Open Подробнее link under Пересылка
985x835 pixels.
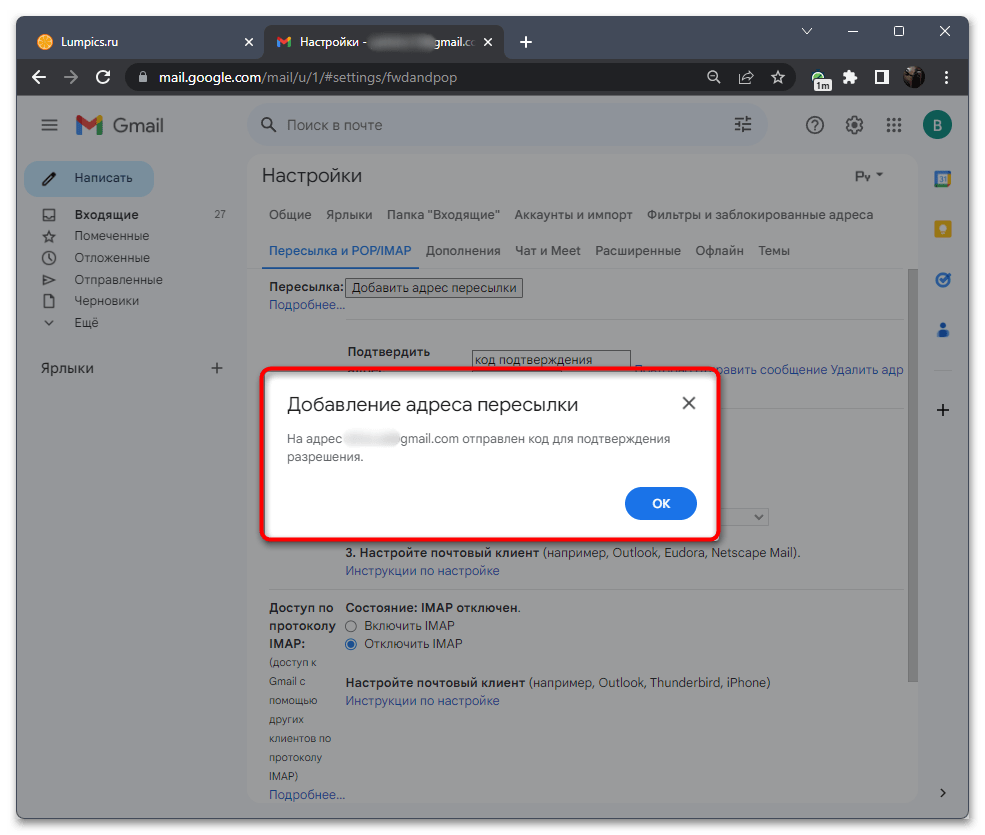click(307, 305)
